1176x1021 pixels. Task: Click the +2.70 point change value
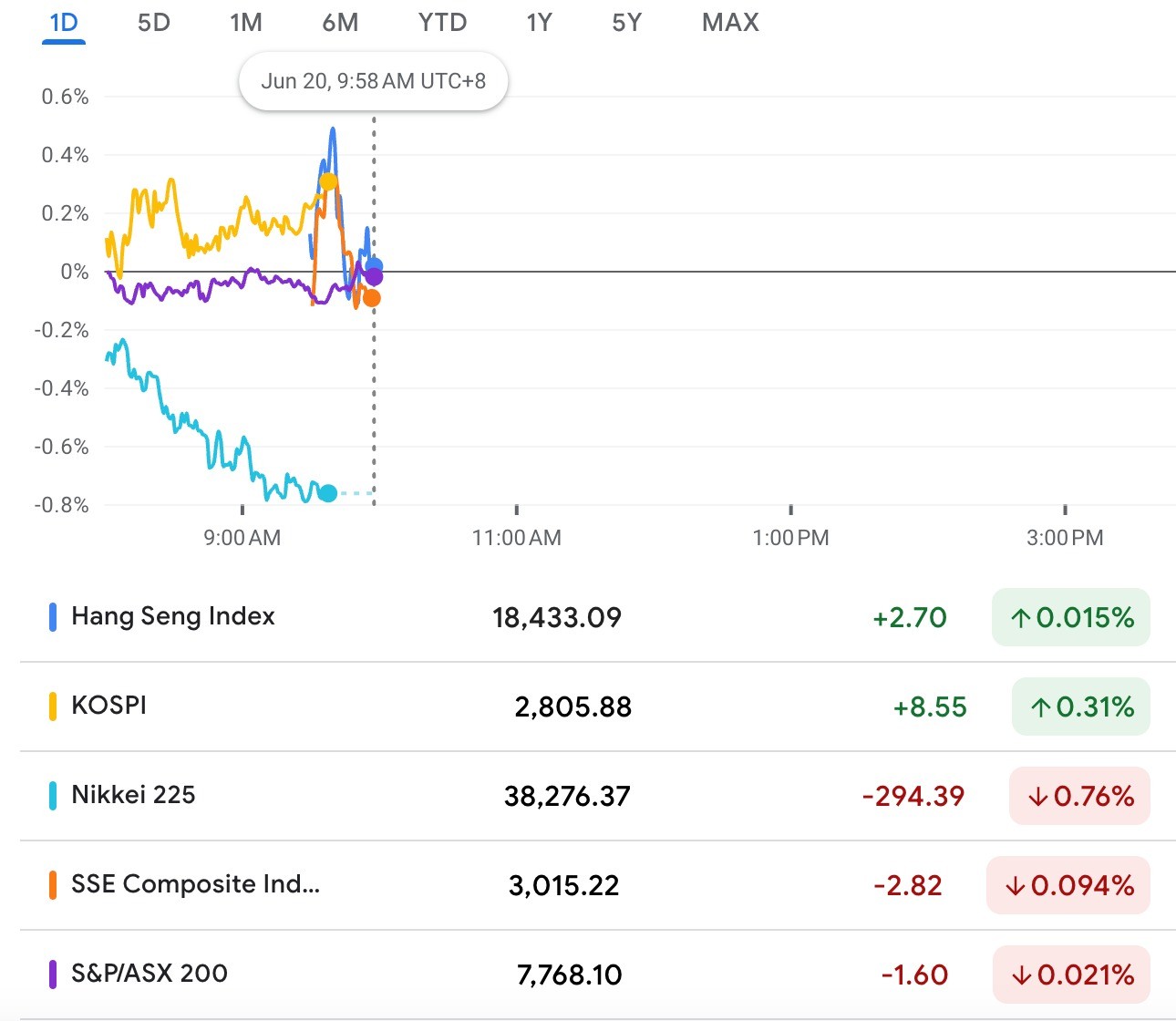coord(910,618)
